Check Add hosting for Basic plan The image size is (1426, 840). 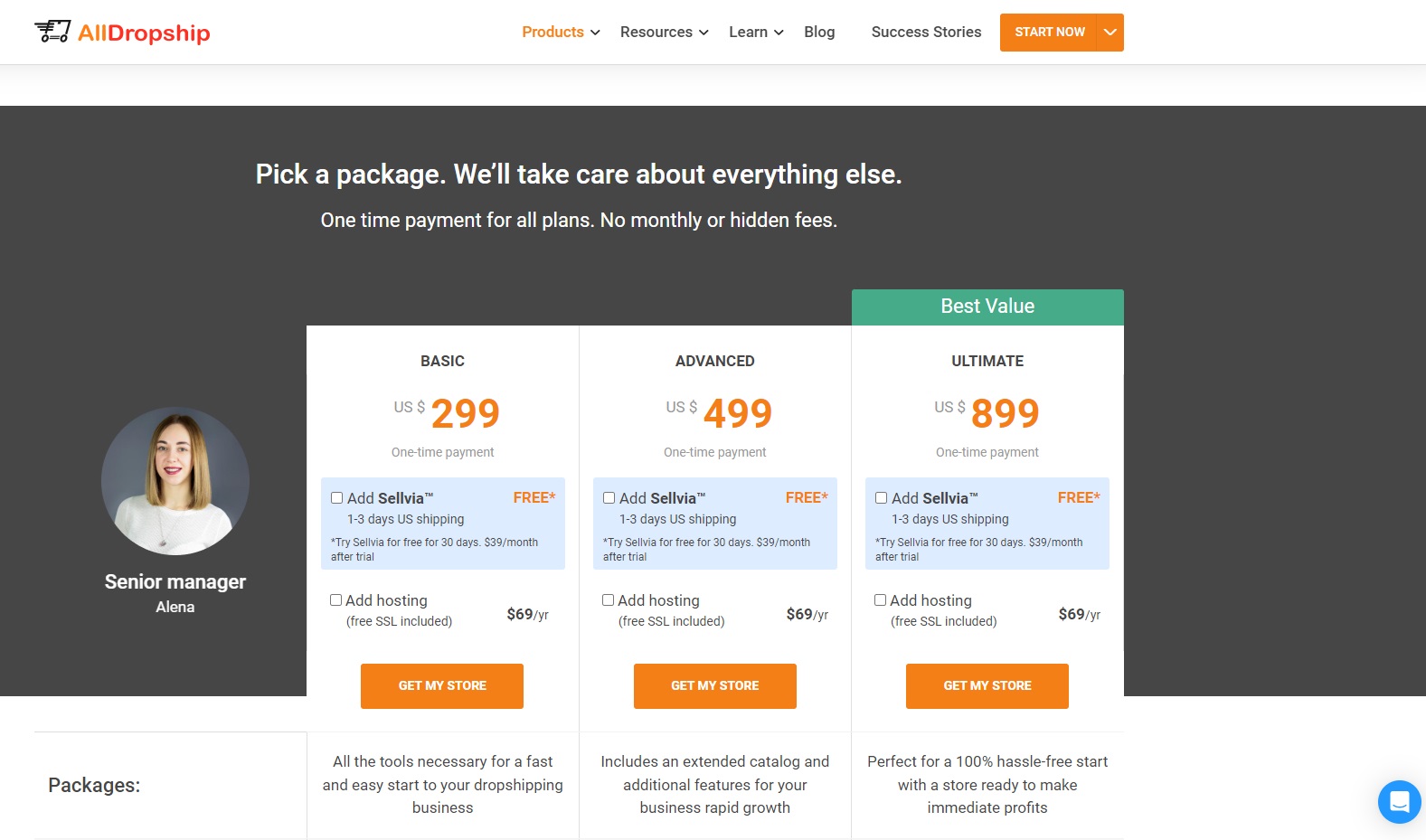tap(335, 600)
